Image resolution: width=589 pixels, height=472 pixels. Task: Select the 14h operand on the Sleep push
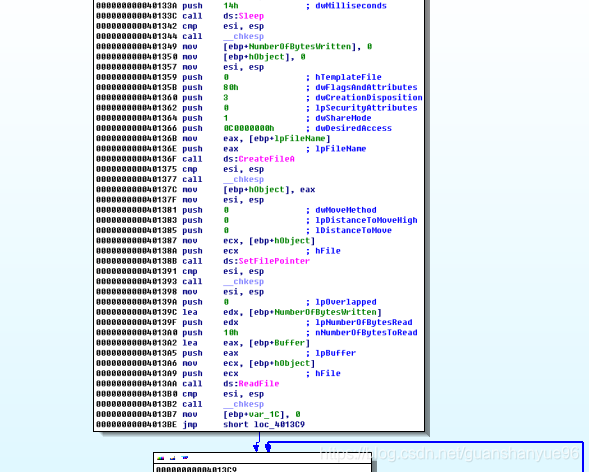[x=231, y=6]
